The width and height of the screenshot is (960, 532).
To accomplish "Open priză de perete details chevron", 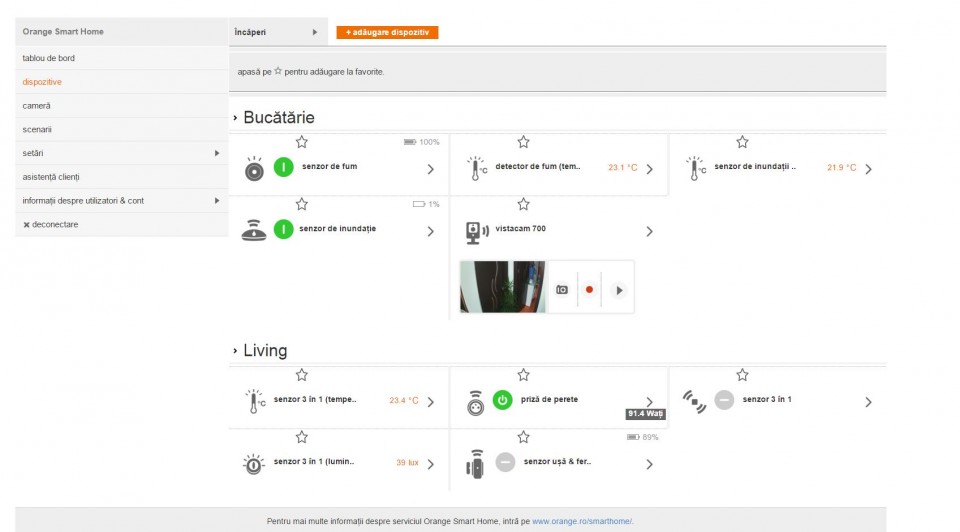I will pos(650,402).
